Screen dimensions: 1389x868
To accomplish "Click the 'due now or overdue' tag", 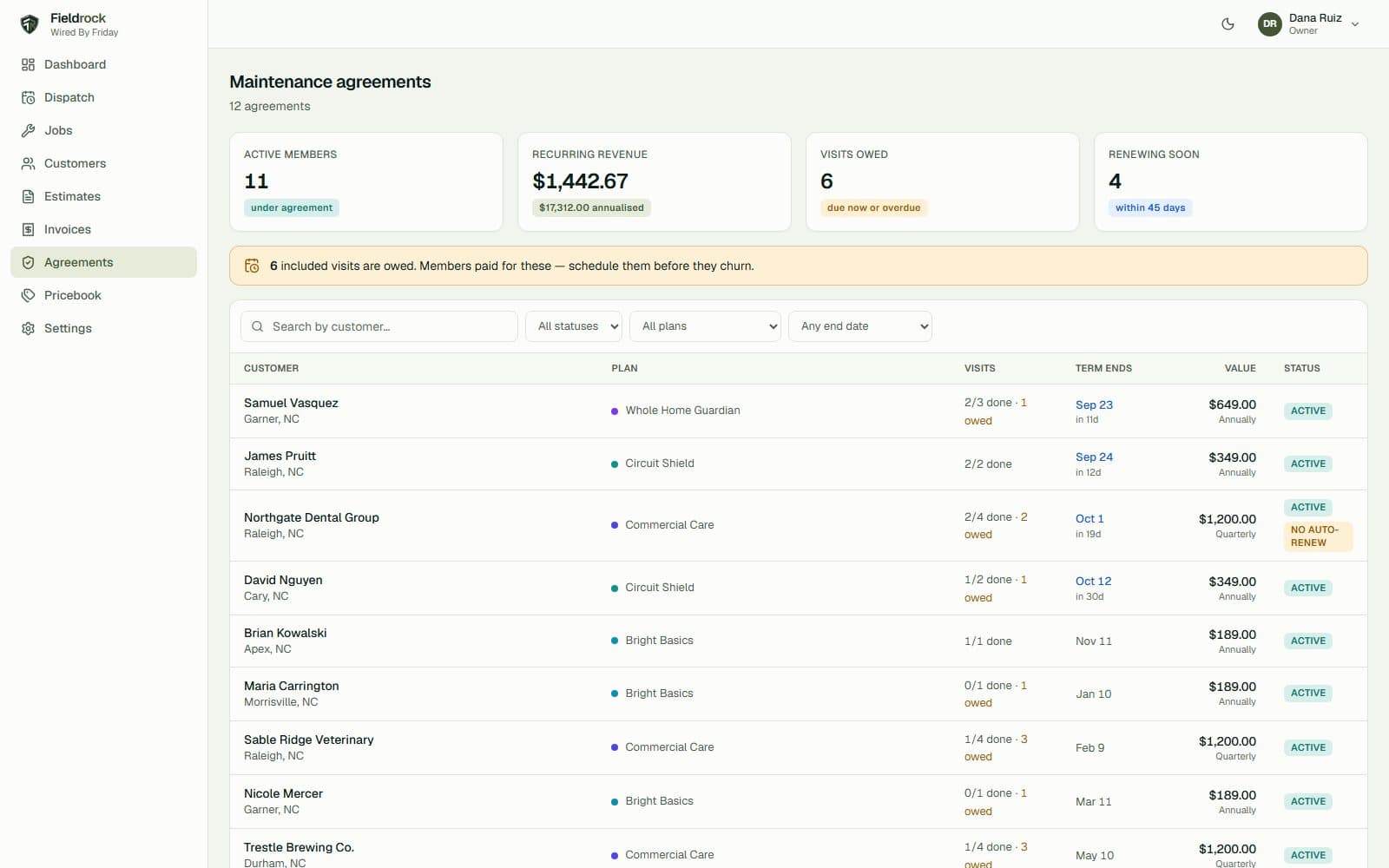I will (873, 207).
